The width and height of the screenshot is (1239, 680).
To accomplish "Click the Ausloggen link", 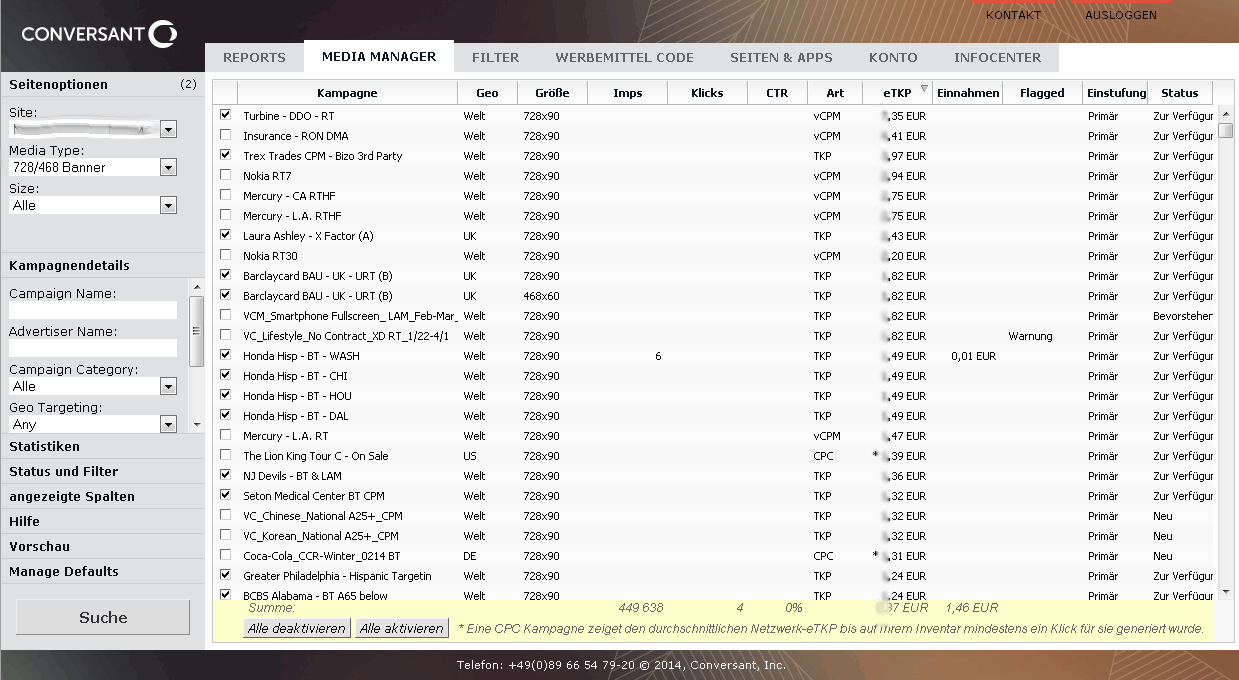I will (1120, 15).
